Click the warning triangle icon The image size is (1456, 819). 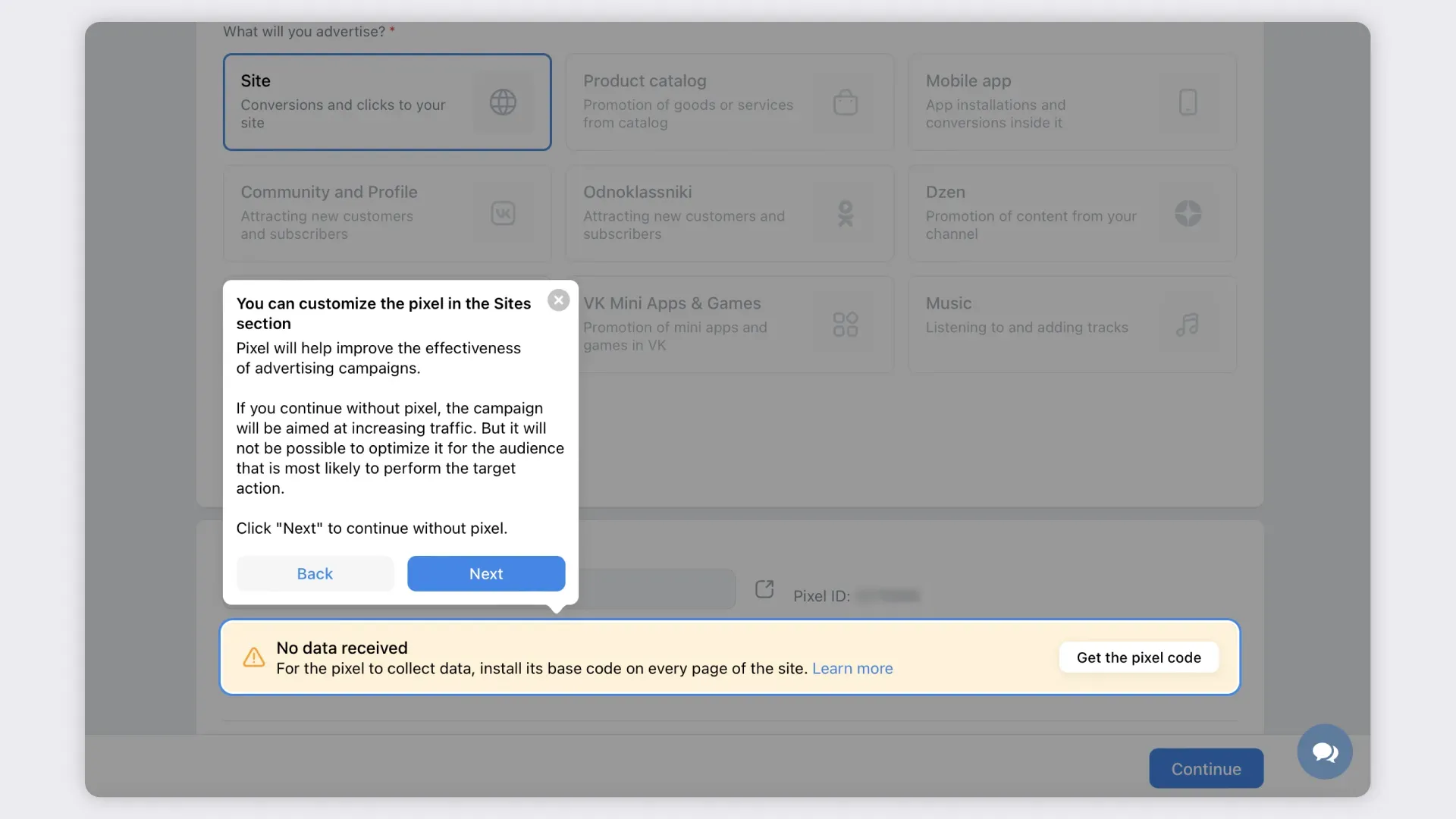254,657
